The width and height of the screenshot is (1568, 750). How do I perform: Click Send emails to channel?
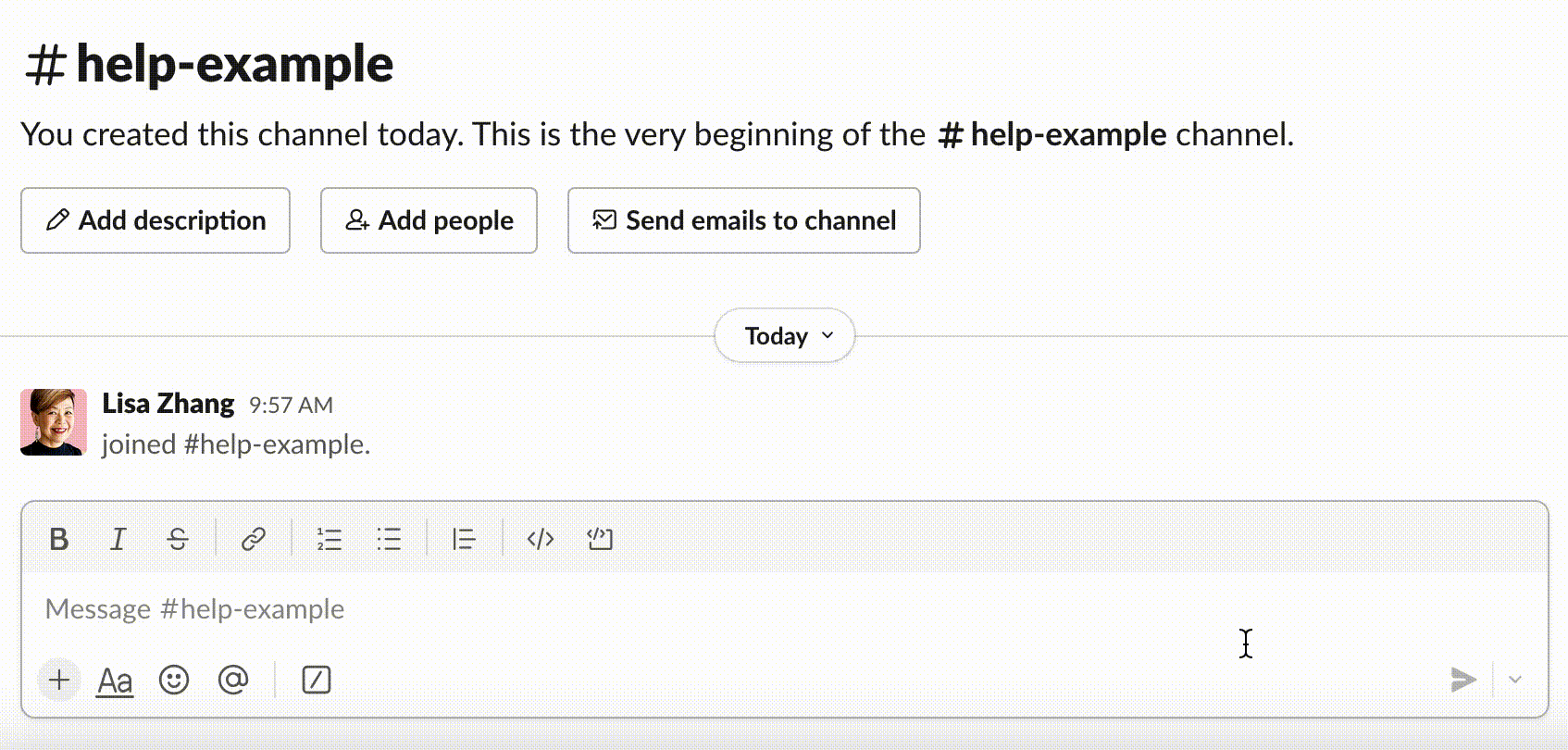(743, 220)
